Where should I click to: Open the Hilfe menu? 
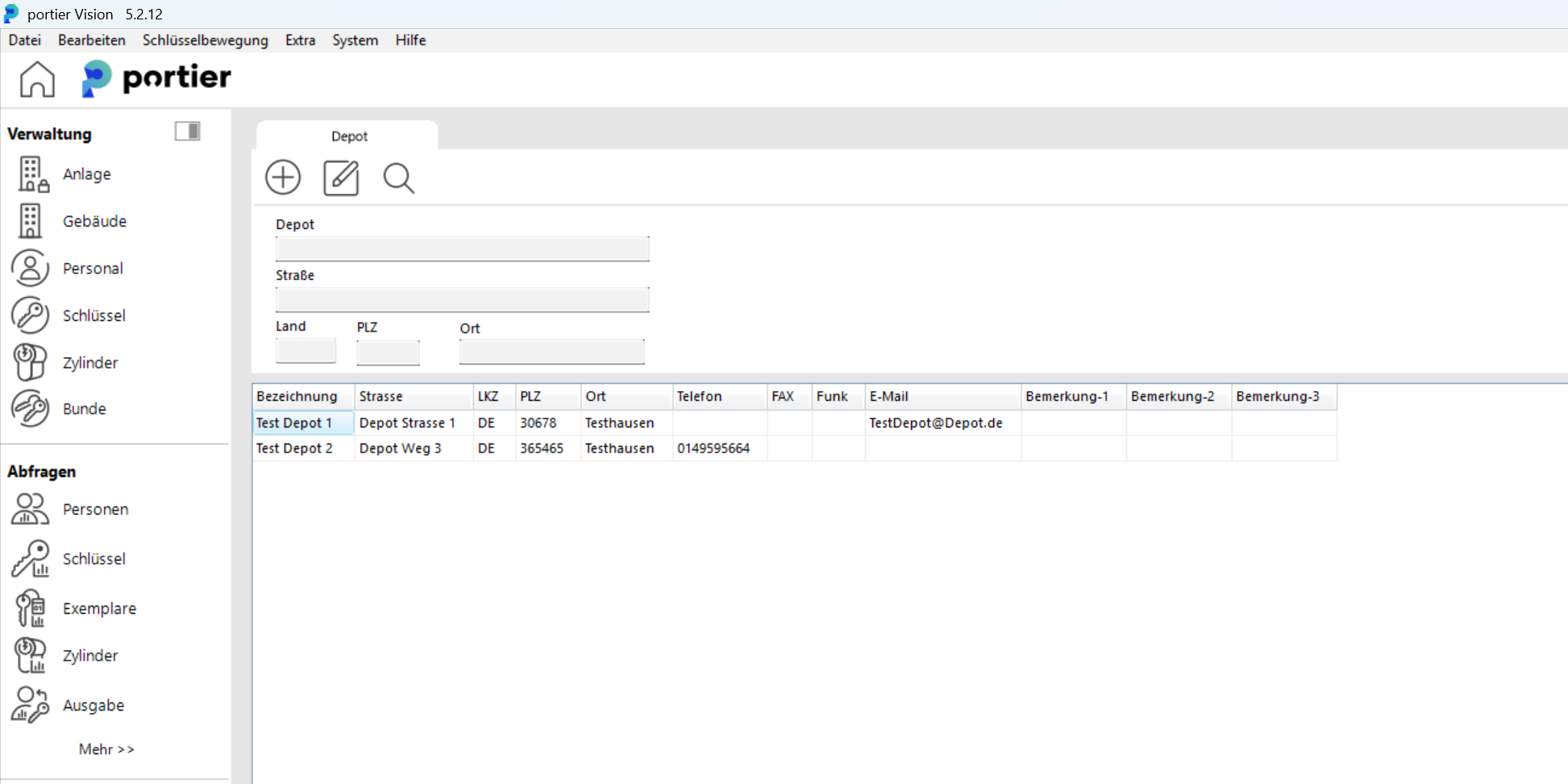click(410, 40)
